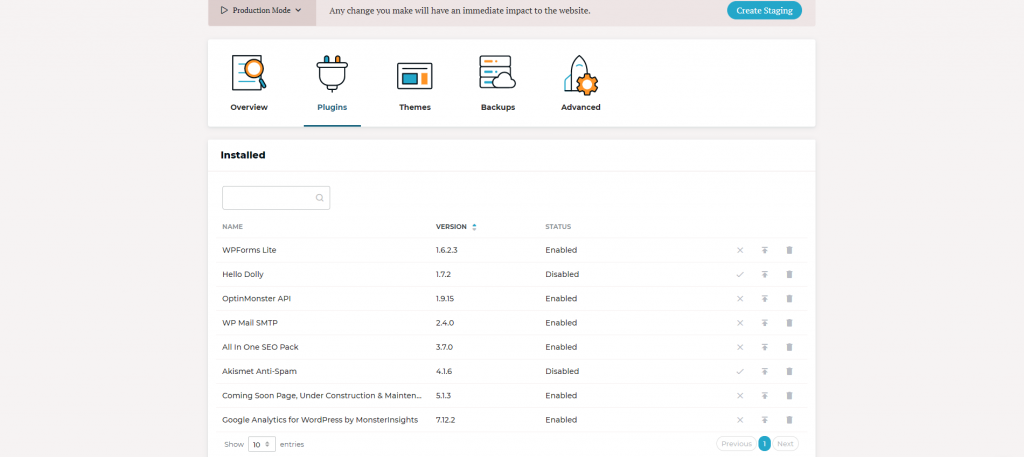Delete the OptinMonster API plugin

click(x=789, y=298)
